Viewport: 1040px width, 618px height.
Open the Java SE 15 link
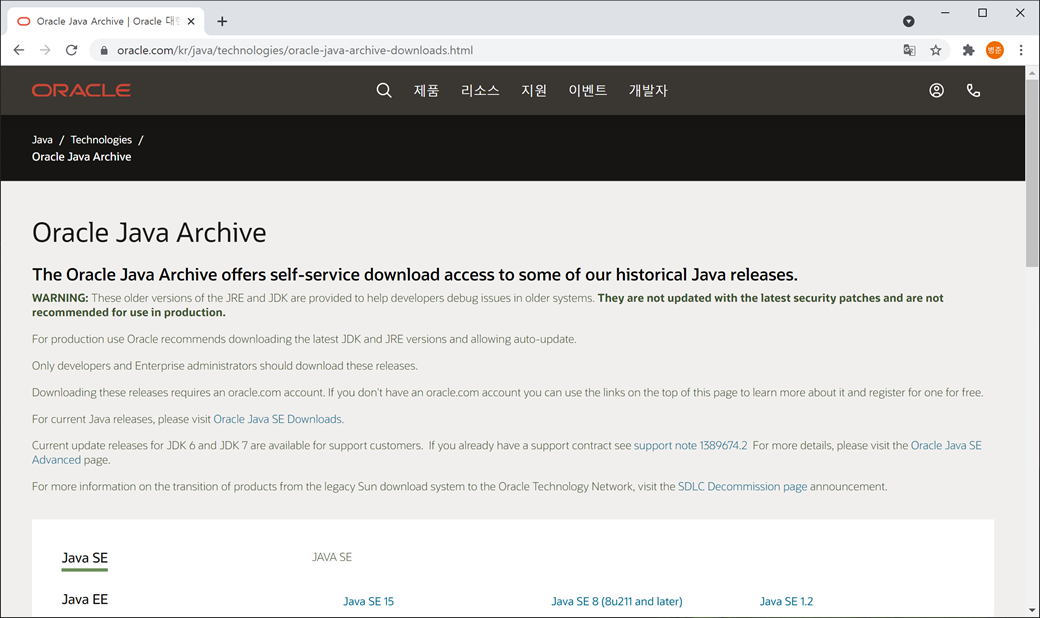[x=368, y=601]
